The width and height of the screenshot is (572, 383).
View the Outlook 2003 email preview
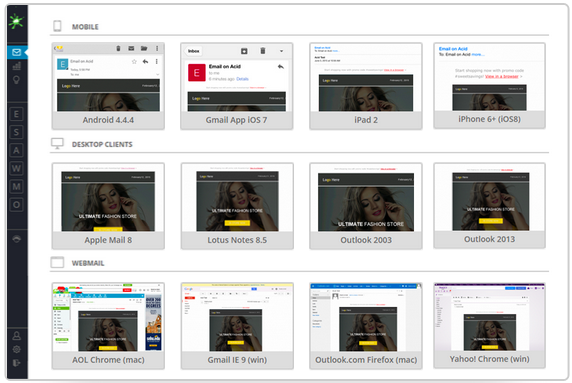366,206
